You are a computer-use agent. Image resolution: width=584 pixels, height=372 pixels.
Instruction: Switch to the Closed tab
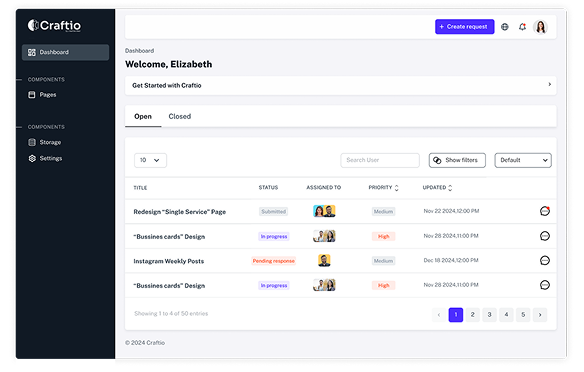[x=180, y=117]
